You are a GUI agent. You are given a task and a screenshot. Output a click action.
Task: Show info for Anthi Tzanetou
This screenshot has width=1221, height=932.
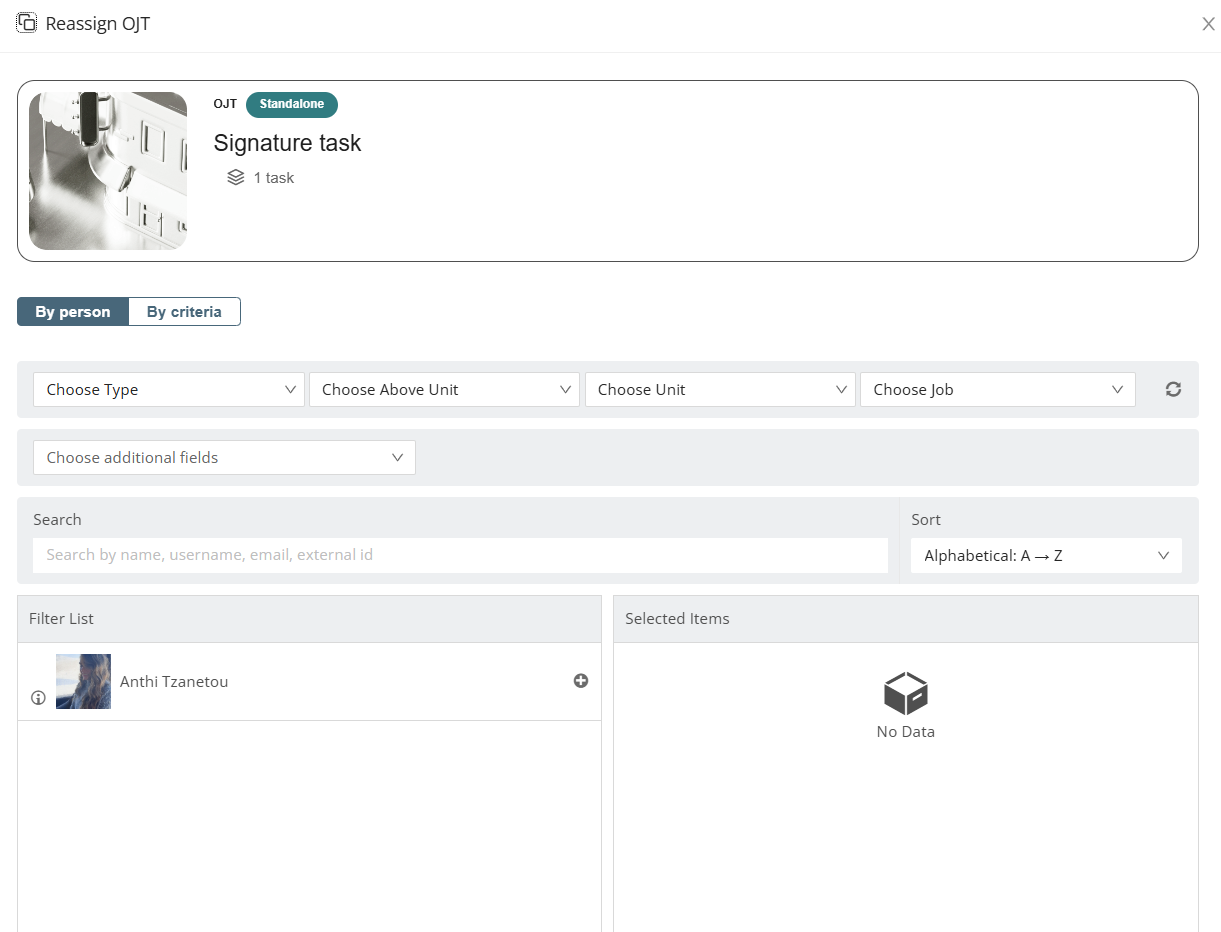(38, 698)
